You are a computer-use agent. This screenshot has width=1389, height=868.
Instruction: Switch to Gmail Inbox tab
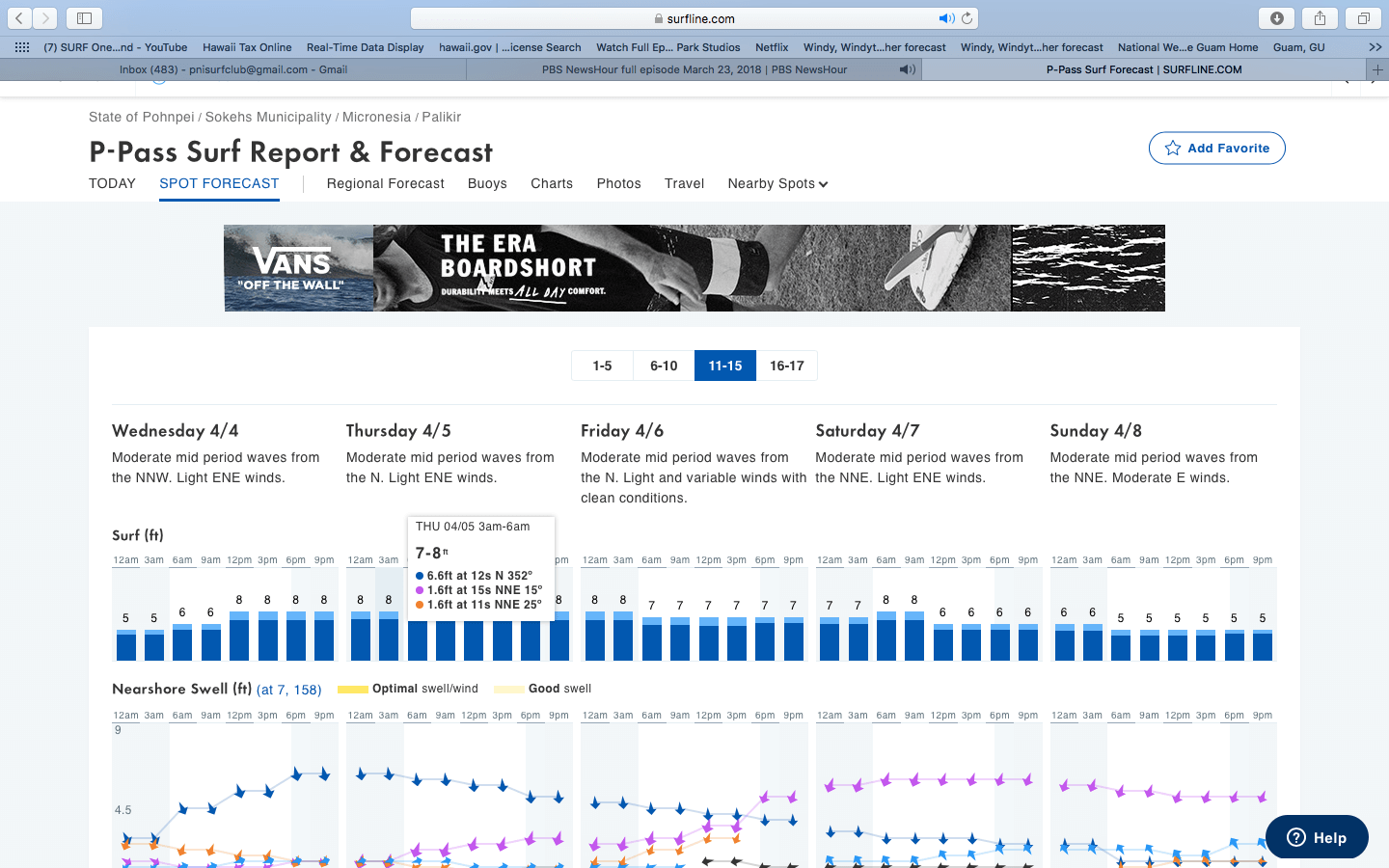click(232, 69)
